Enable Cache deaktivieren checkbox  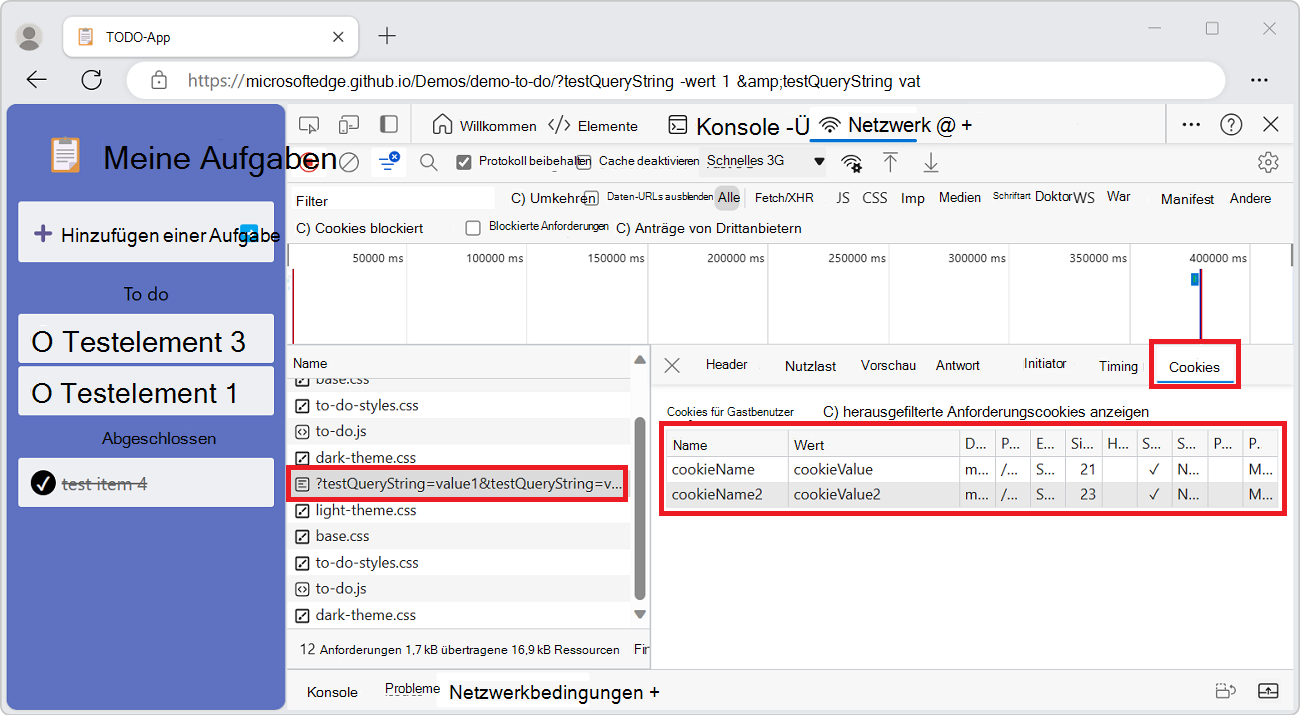tap(583, 162)
